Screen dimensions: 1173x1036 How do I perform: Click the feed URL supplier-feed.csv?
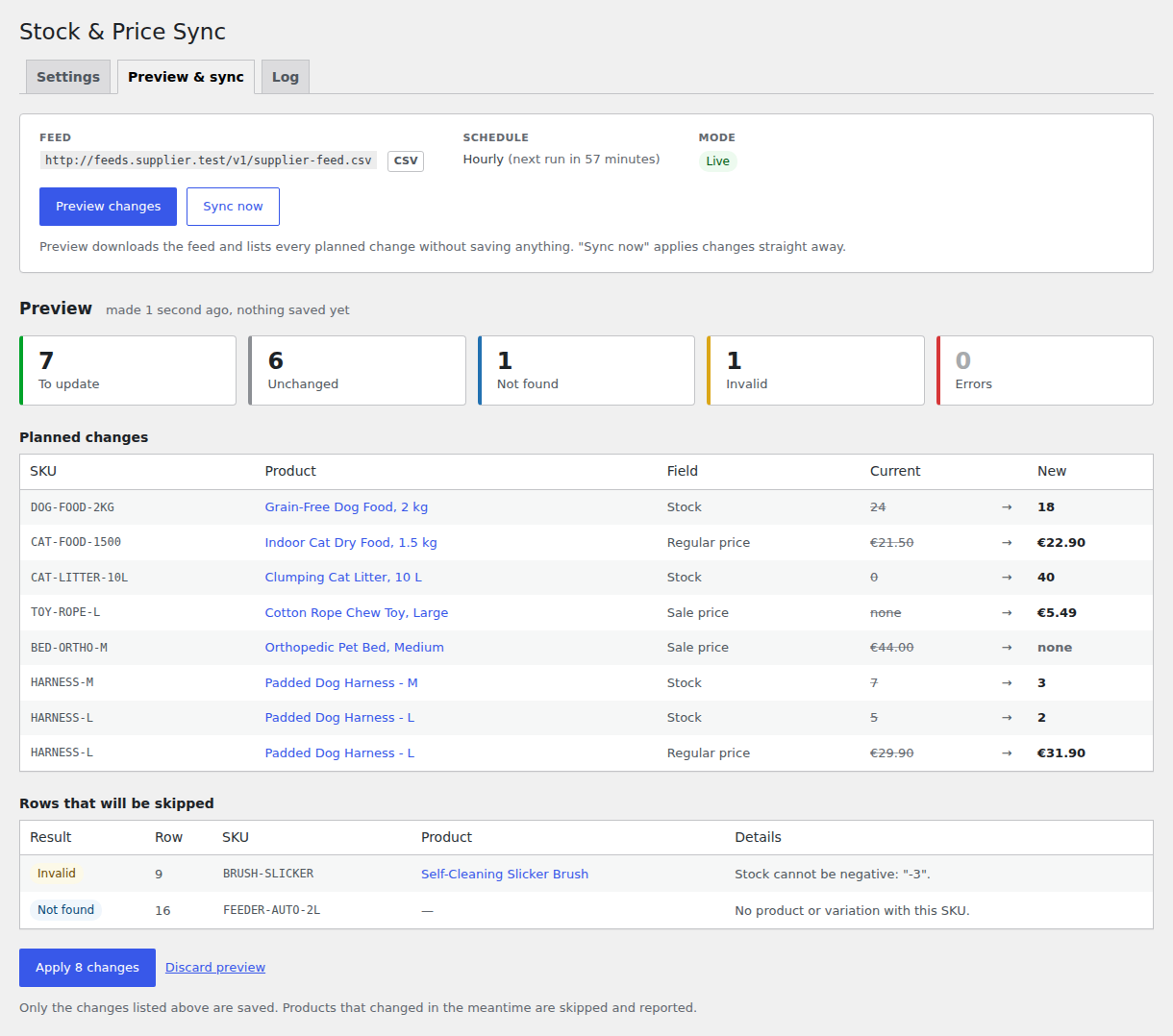(x=208, y=160)
